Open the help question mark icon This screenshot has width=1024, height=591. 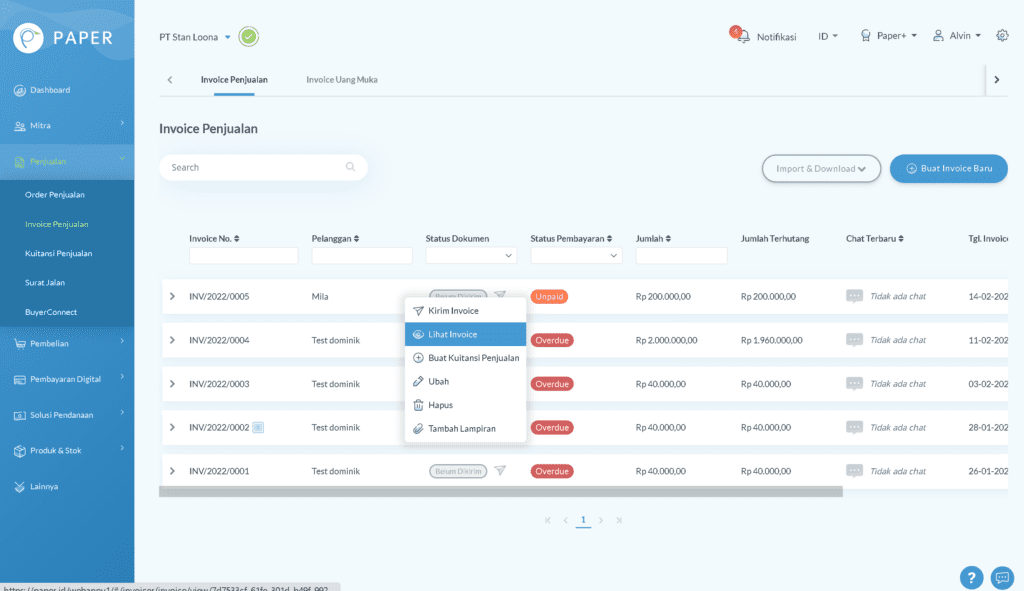pos(971,577)
